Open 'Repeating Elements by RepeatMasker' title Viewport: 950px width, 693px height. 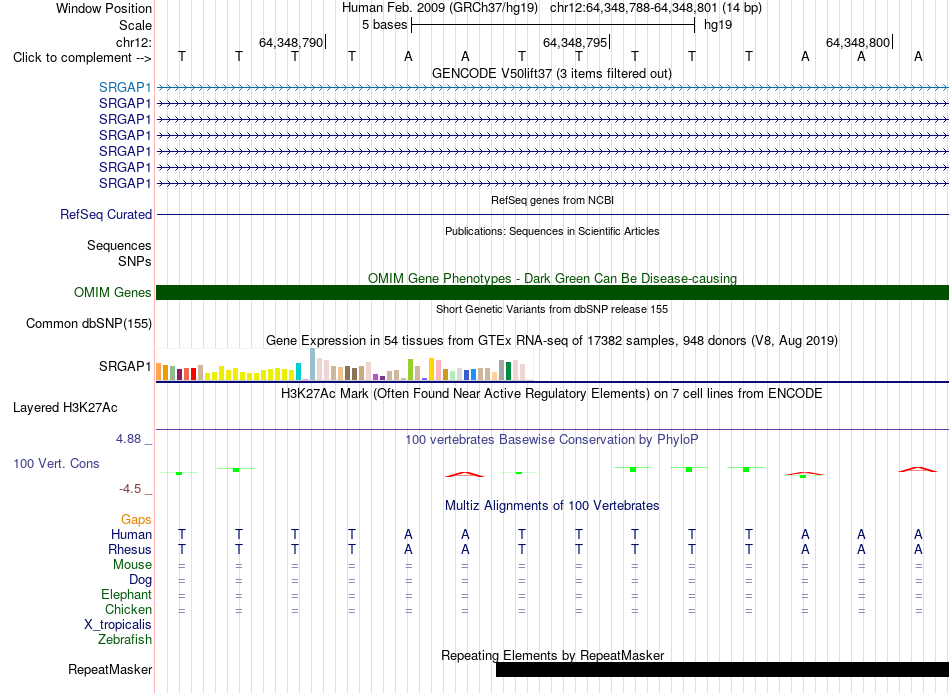552,655
